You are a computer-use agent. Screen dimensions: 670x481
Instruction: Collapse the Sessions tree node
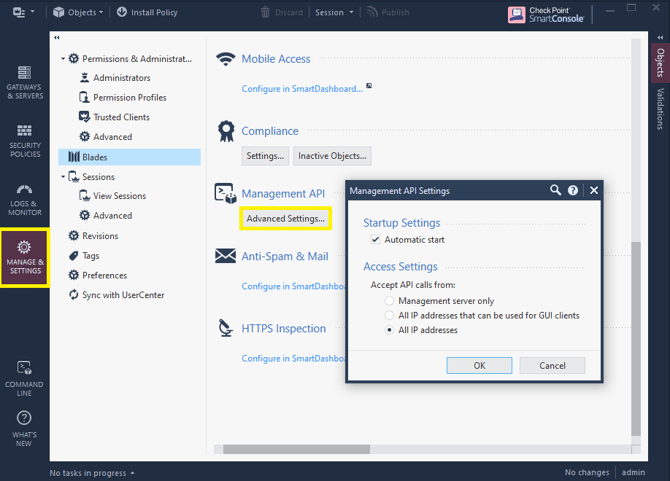[63, 177]
